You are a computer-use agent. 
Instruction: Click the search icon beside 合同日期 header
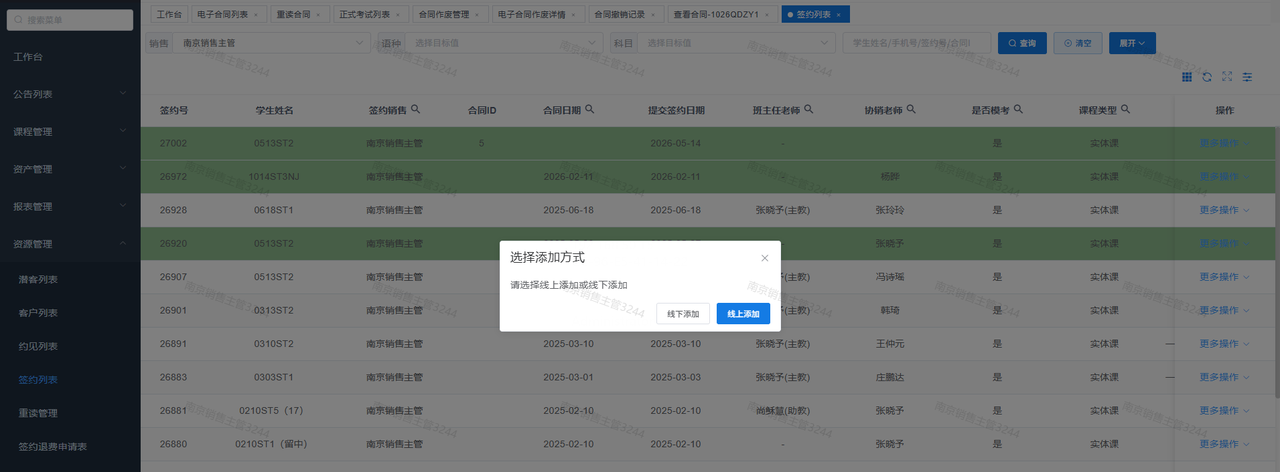click(590, 110)
